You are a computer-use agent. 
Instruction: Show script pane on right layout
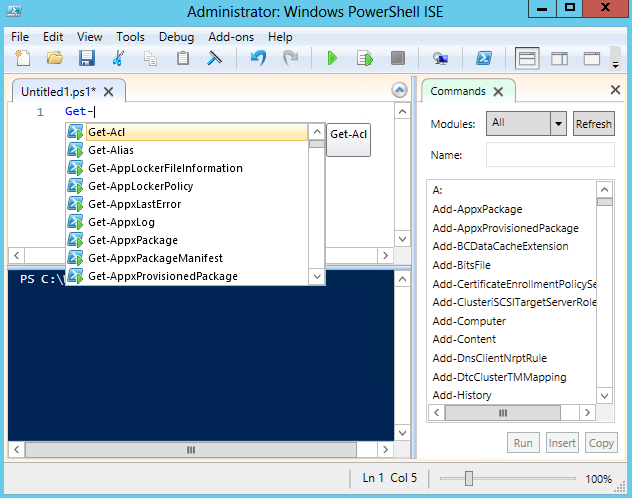559,59
